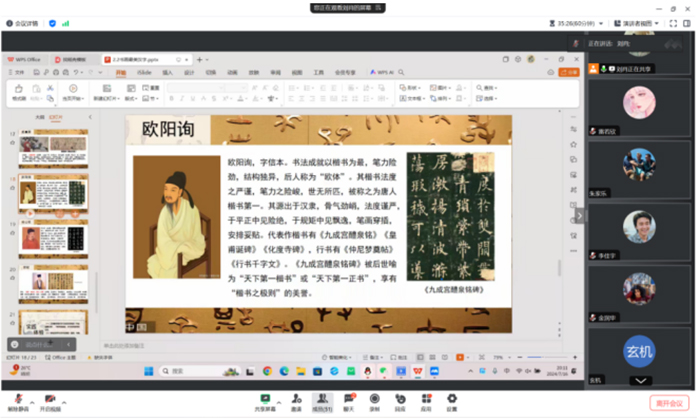The image size is (700, 420).
Task: Switch to the WPS Office home tab
Action: click(25, 59)
